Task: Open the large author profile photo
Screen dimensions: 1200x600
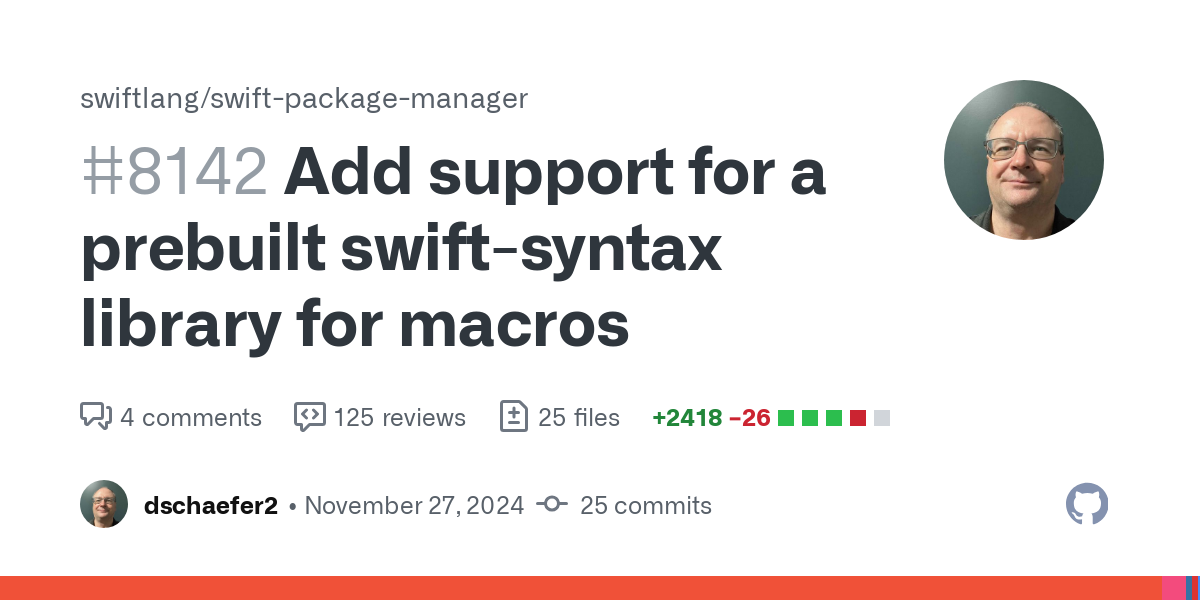Action: pos(1023,160)
